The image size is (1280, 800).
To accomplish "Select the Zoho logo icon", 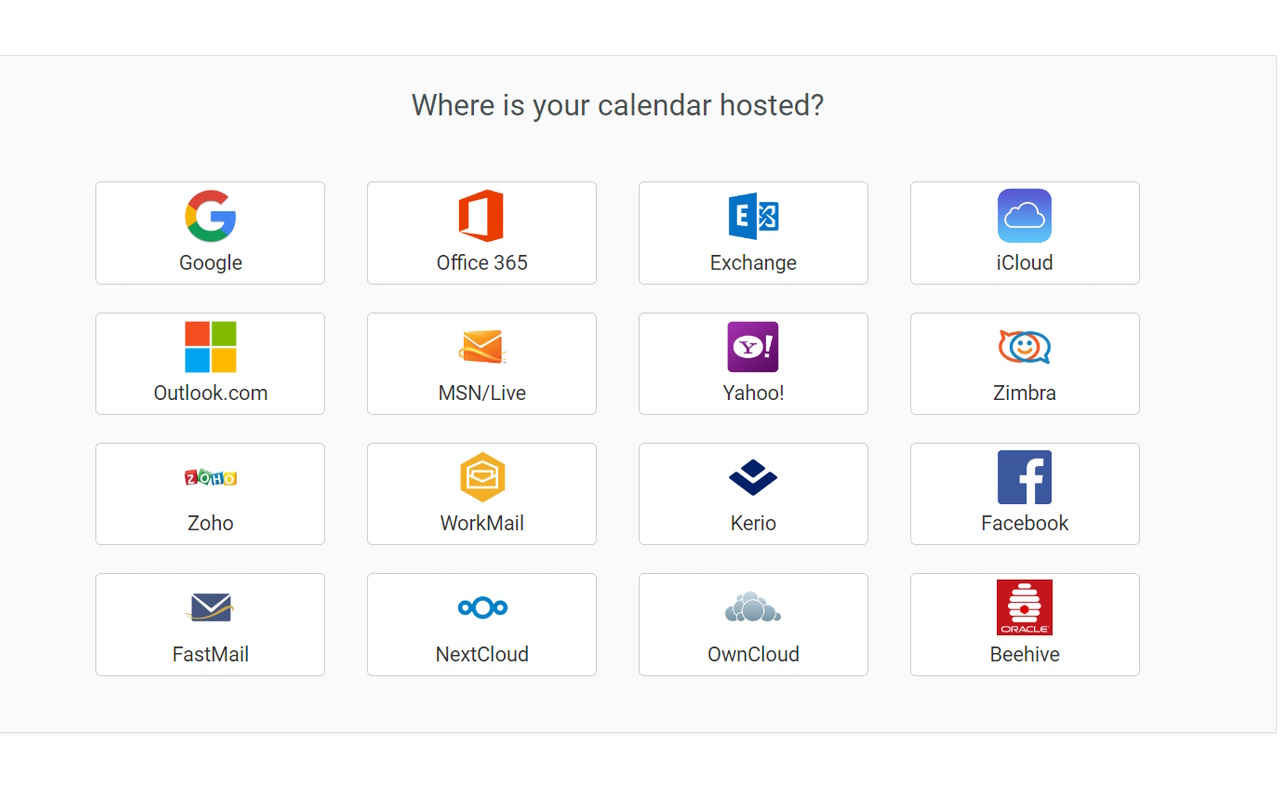I will 210,477.
